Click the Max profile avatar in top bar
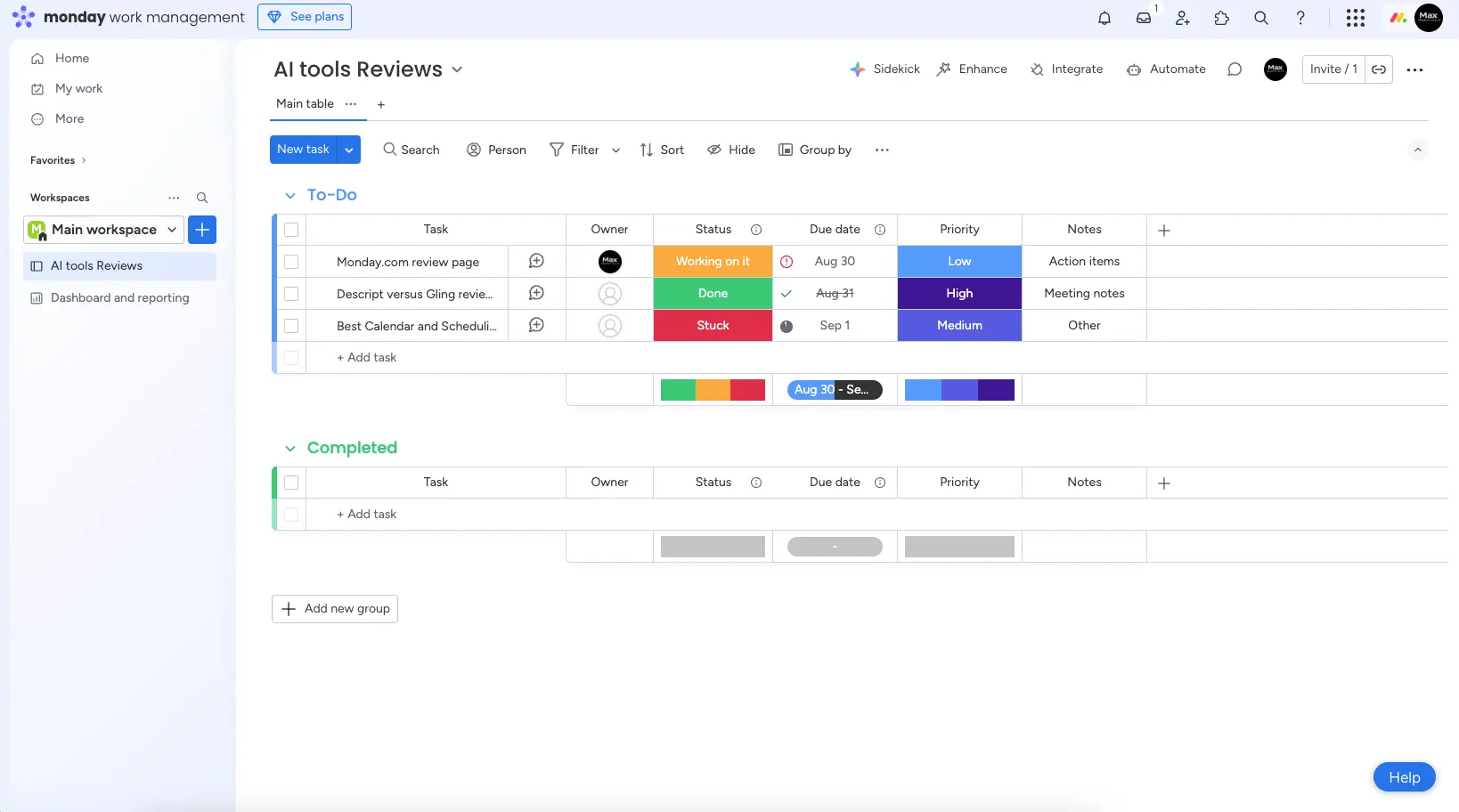 1429,17
